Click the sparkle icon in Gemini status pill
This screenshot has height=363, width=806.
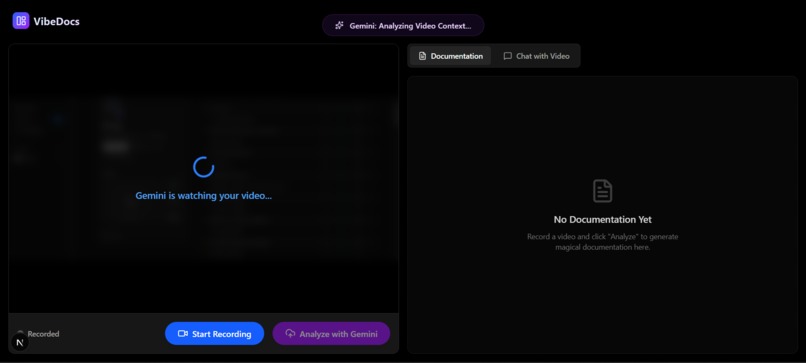tap(339, 25)
